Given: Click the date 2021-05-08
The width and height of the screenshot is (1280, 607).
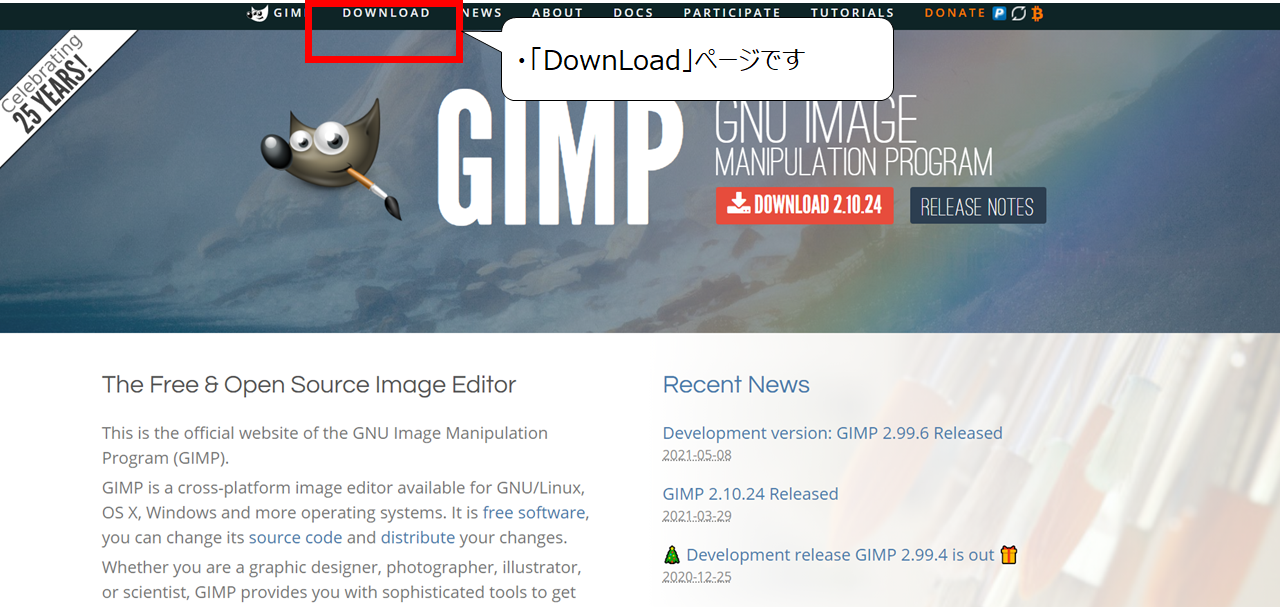Looking at the screenshot, I should tap(697, 456).
